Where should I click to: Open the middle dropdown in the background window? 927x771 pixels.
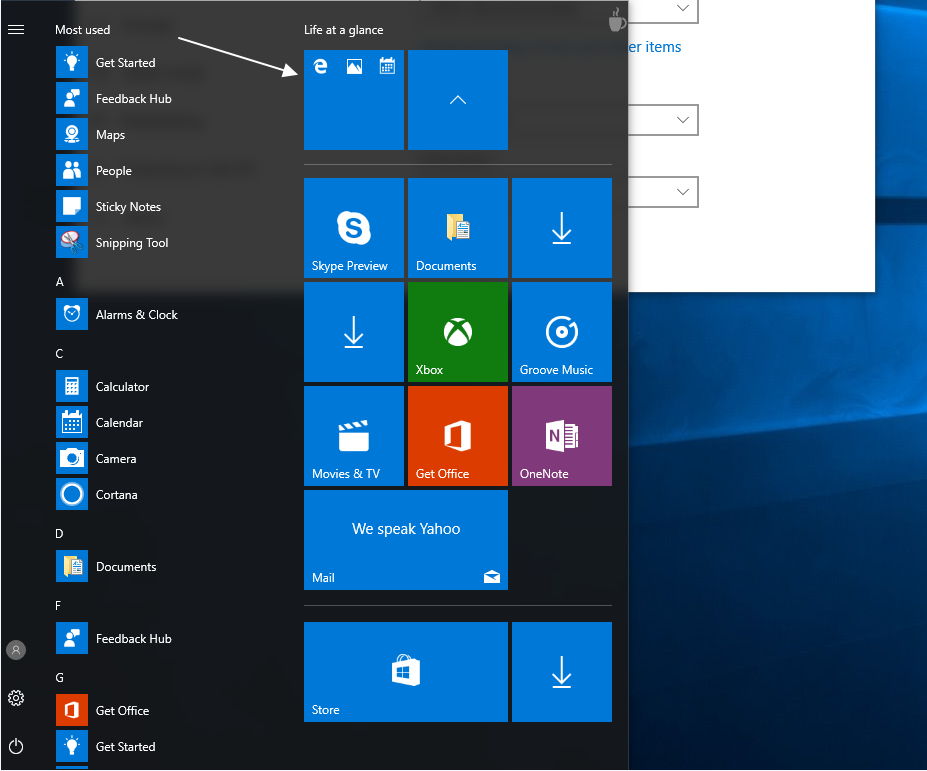pyautogui.click(x=663, y=119)
